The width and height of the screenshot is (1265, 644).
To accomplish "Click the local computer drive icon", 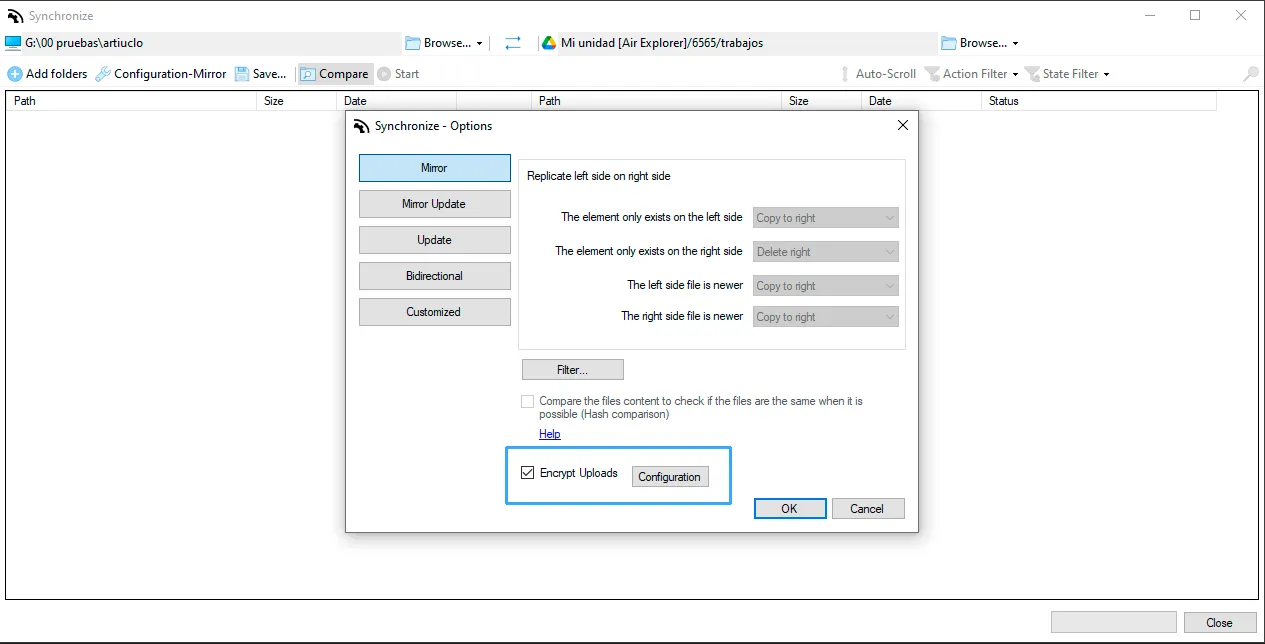I will click(13, 43).
